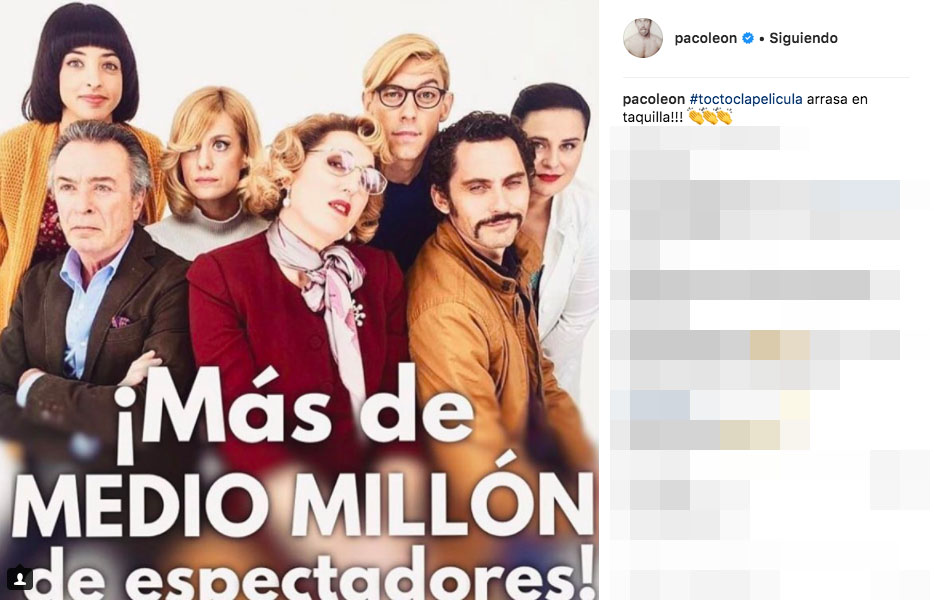Viewport: 934px width, 600px height.
Task: Click the blue verified badge beside pacoleon
Action: [x=748, y=38]
